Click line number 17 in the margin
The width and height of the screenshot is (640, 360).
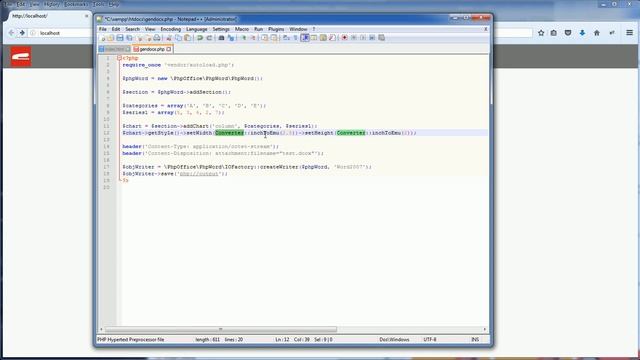click(107, 167)
